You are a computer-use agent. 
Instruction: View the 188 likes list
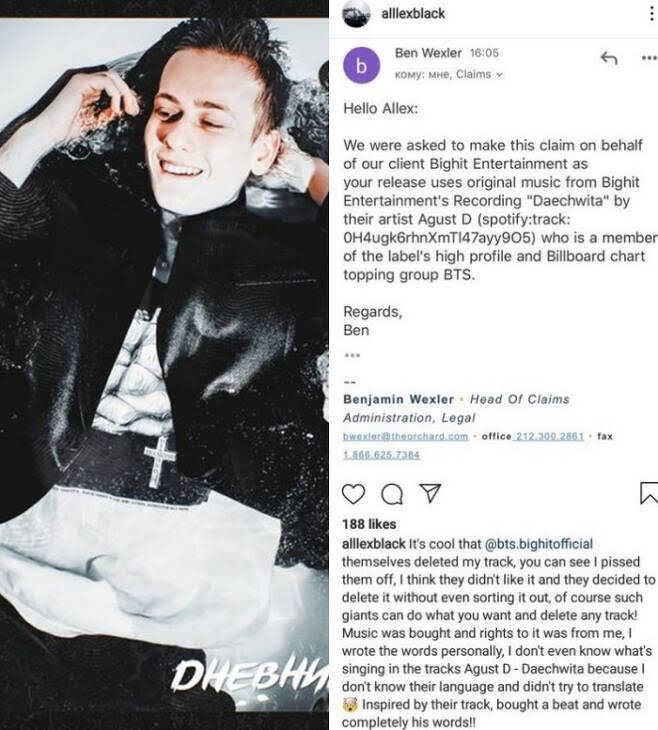point(369,524)
